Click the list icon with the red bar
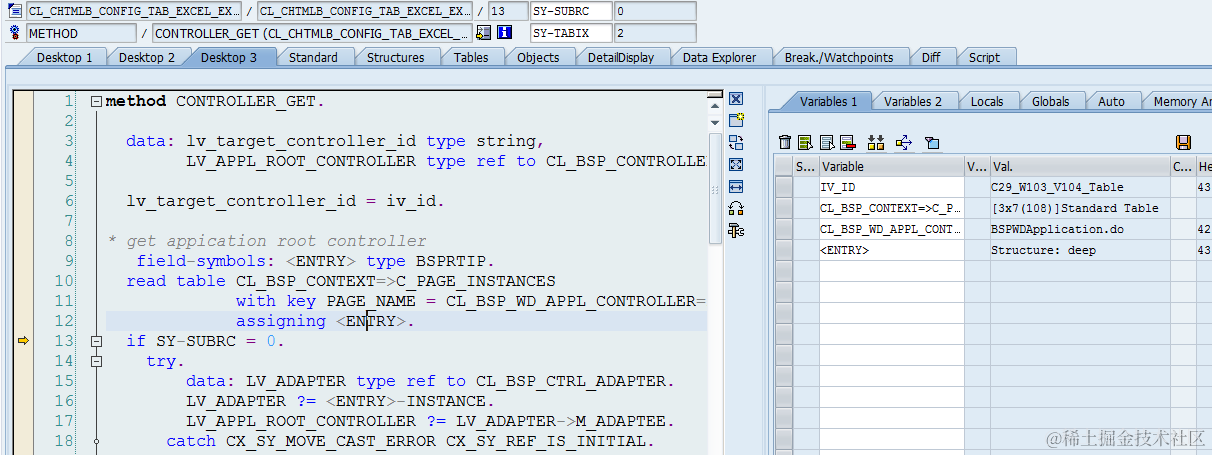The image size is (1212, 455). (x=848, y=142)
